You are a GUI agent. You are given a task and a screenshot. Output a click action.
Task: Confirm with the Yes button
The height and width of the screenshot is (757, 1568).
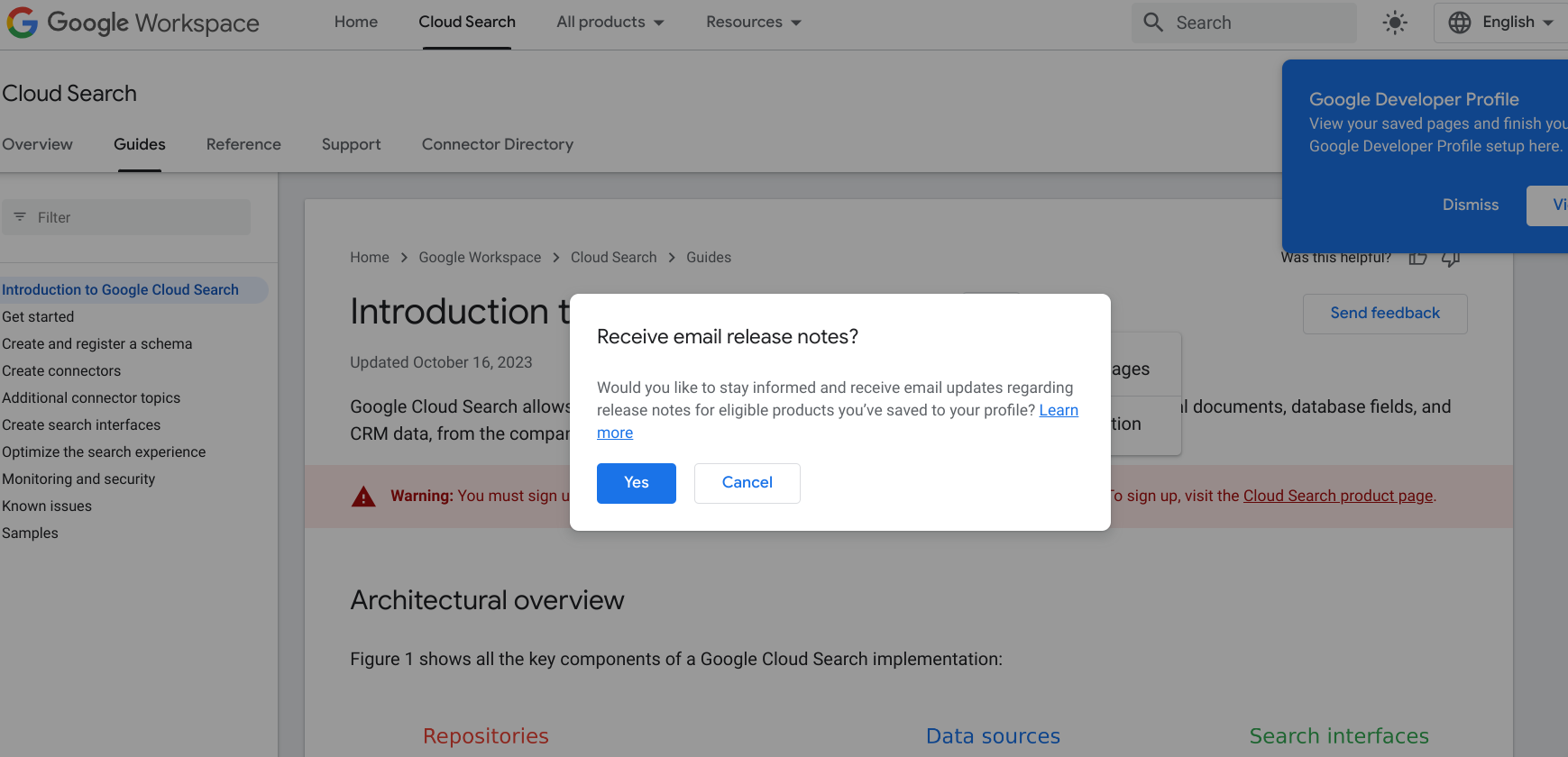pyautogui.click(x=636, y=483)
